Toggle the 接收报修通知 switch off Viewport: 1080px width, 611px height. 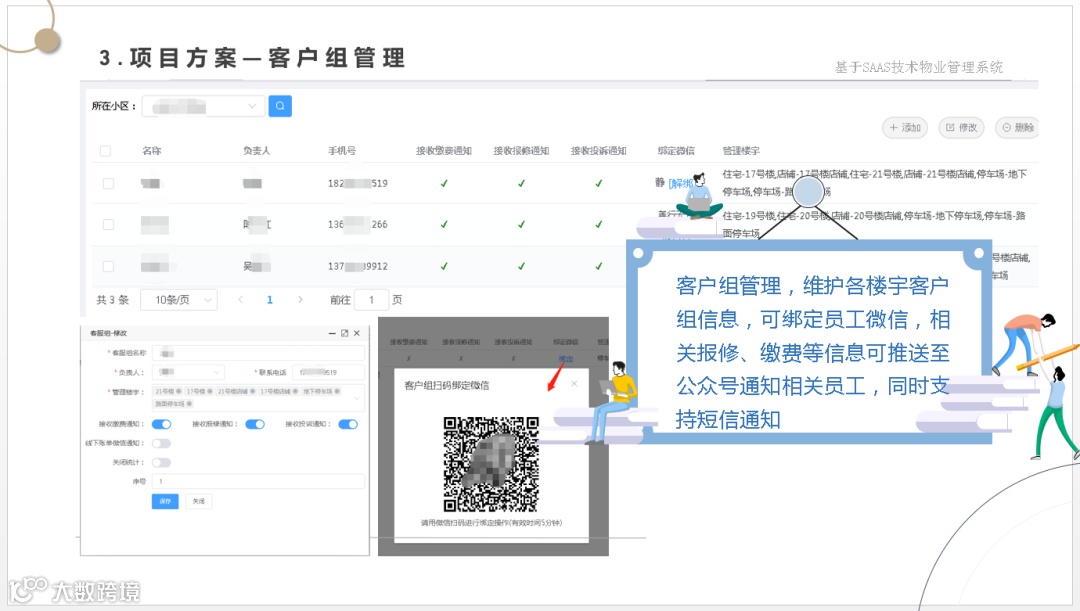(x=255, y=424)
